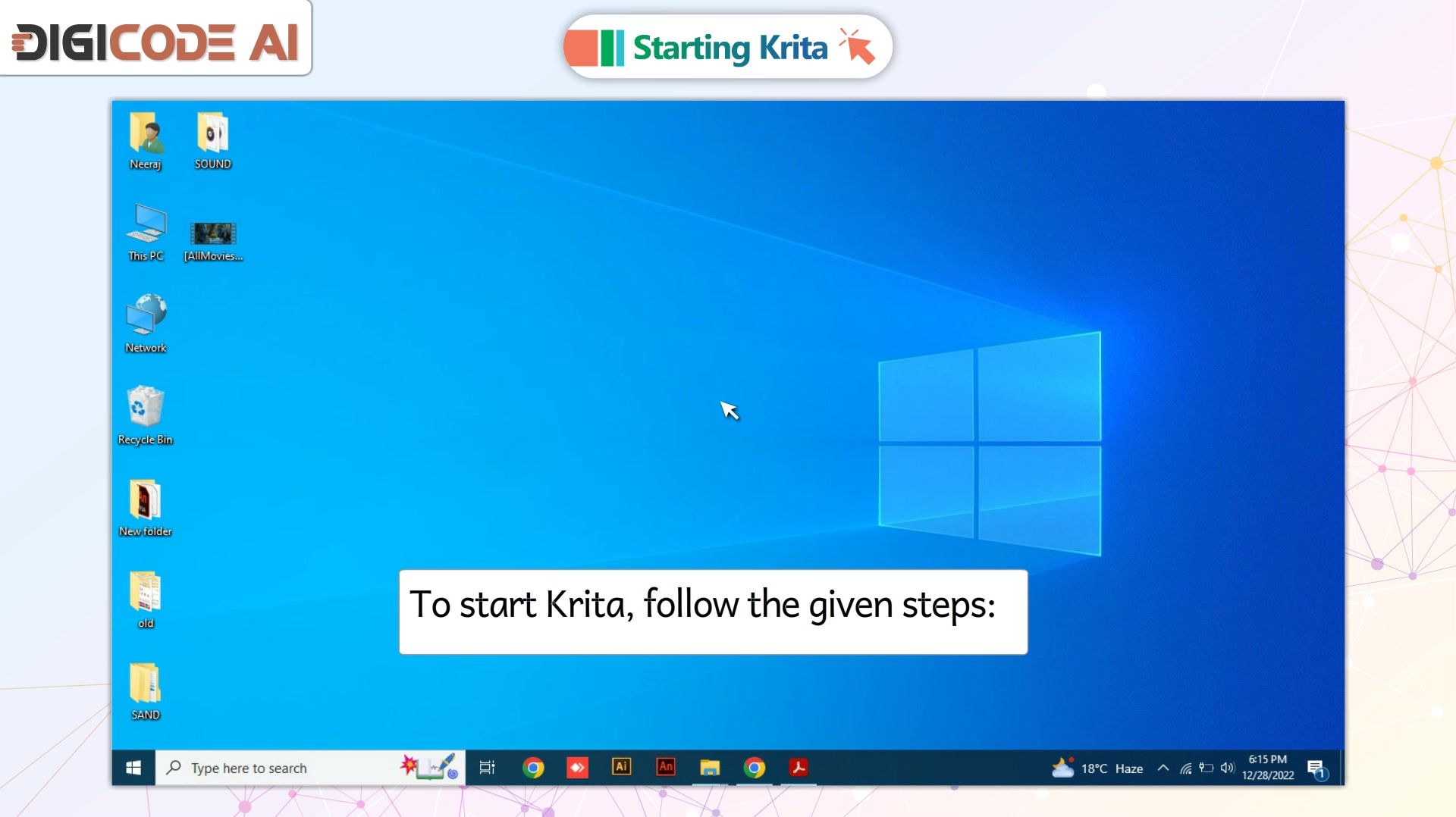Open the volume speaker icon

coord(1227,768)
